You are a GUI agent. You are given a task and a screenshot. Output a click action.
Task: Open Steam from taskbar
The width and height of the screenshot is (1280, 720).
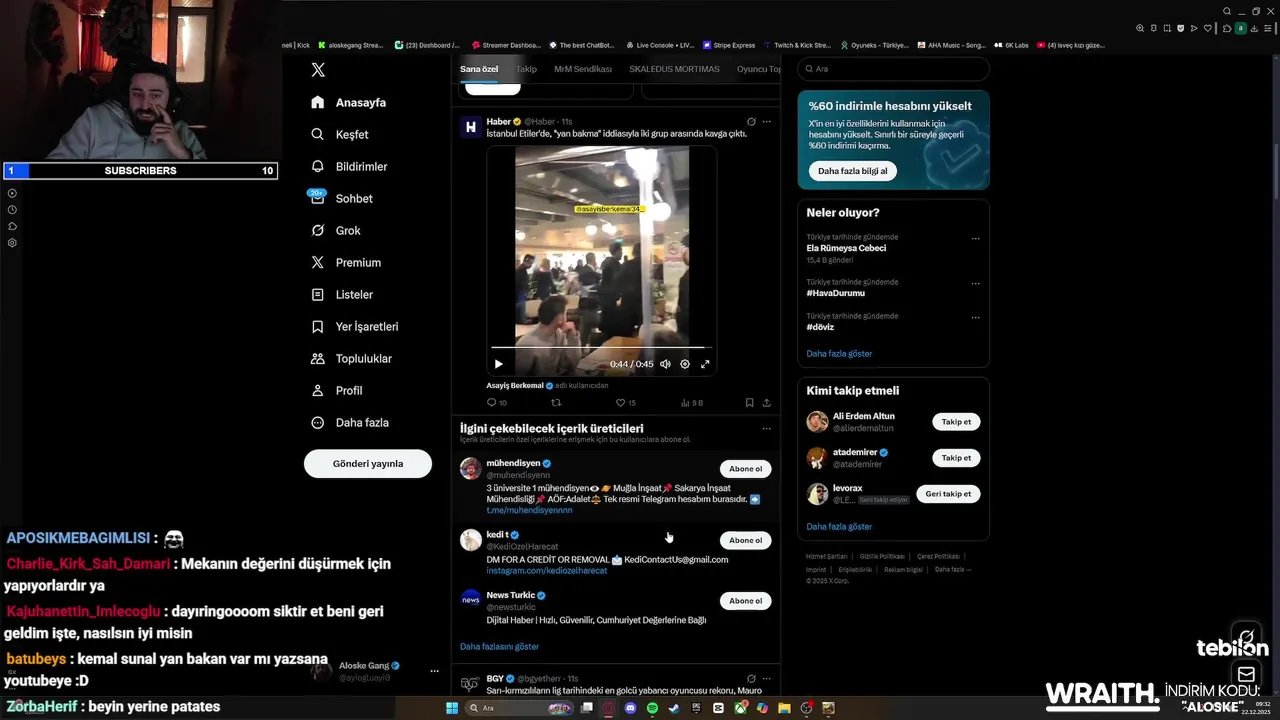[674, 708]
